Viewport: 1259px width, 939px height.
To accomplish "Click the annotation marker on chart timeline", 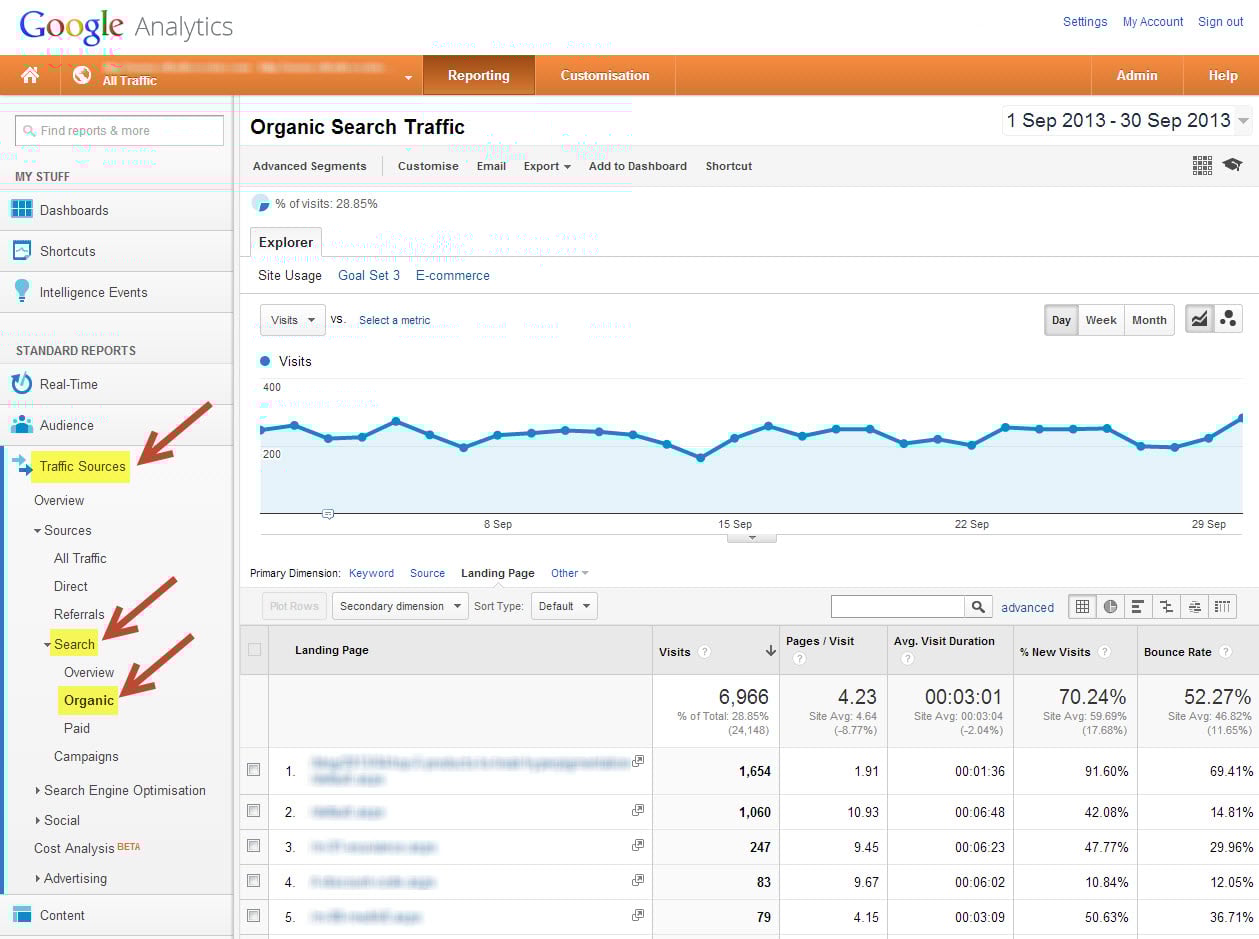I will tap(328, 514).
